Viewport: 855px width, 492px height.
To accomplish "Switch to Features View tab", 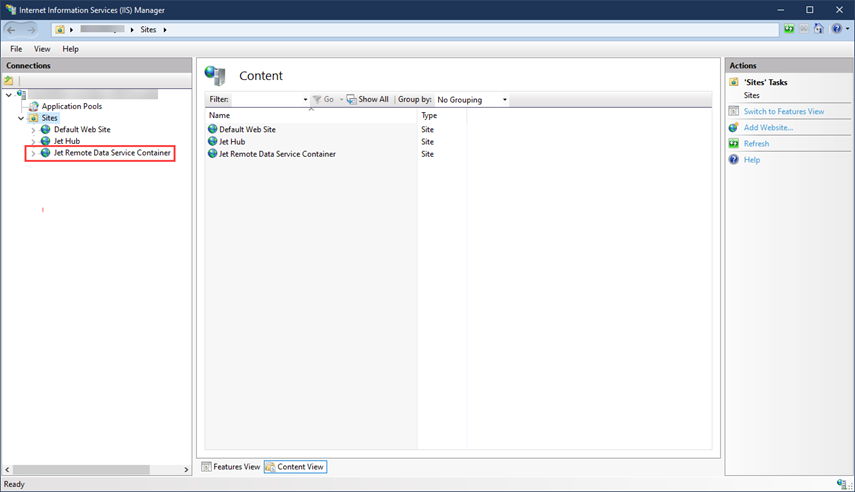I will [231, 467].
